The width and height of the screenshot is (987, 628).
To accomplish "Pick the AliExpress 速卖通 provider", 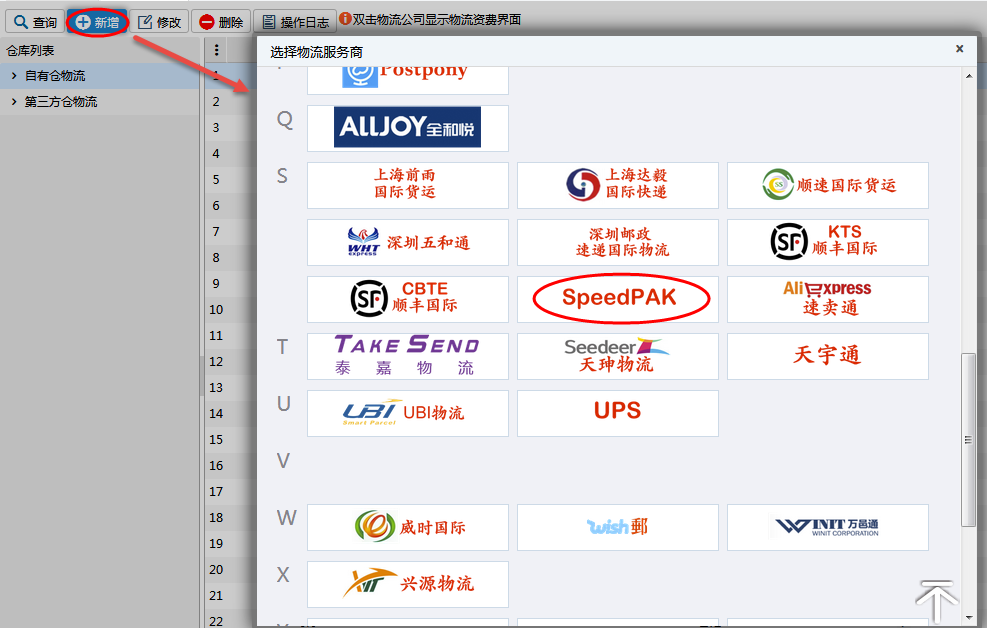I will click(x=827, y=298).
